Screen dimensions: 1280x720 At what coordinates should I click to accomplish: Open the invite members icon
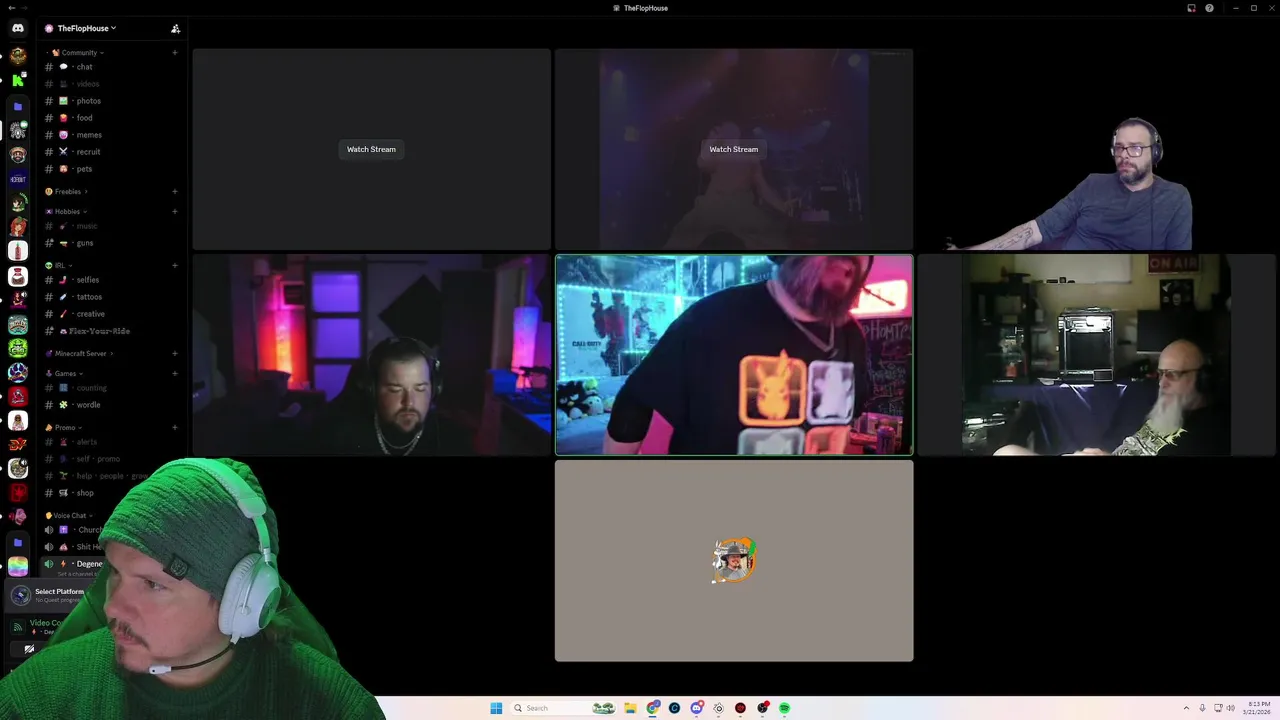(x=175, y=28)
